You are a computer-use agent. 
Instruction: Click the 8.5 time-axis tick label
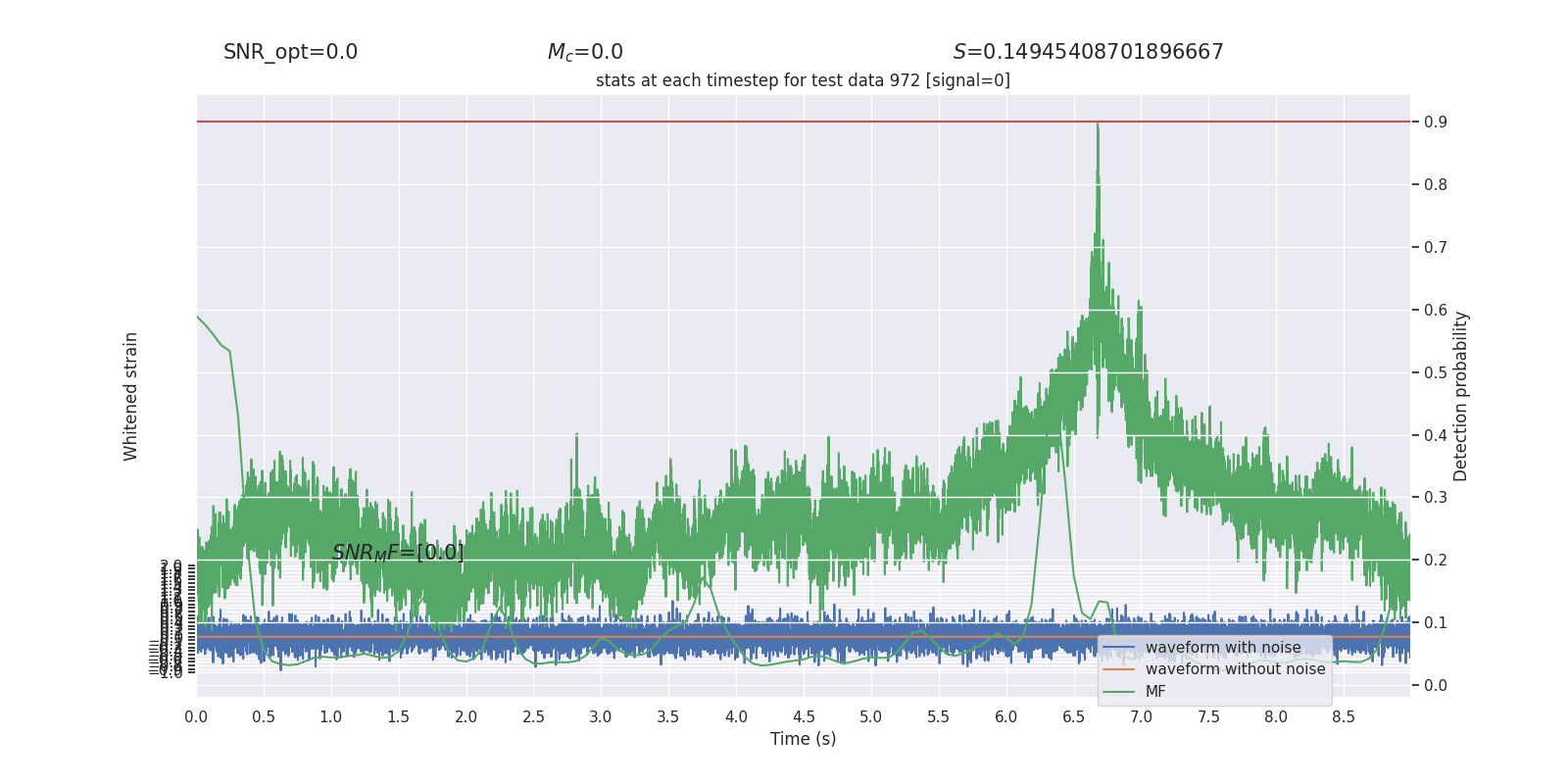(x=1344, y=717)
